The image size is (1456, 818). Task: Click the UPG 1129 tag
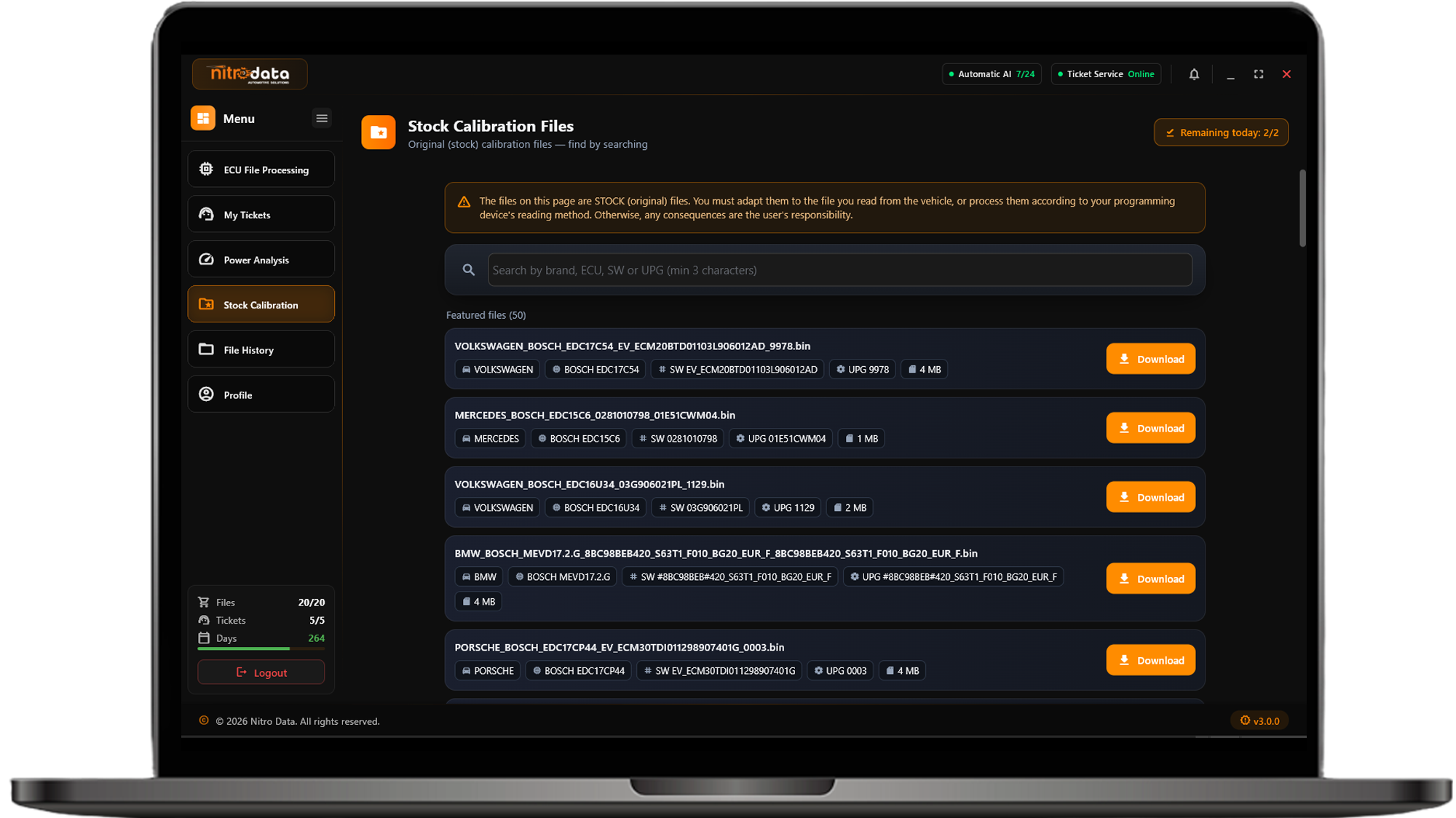[x=788, y=508]
